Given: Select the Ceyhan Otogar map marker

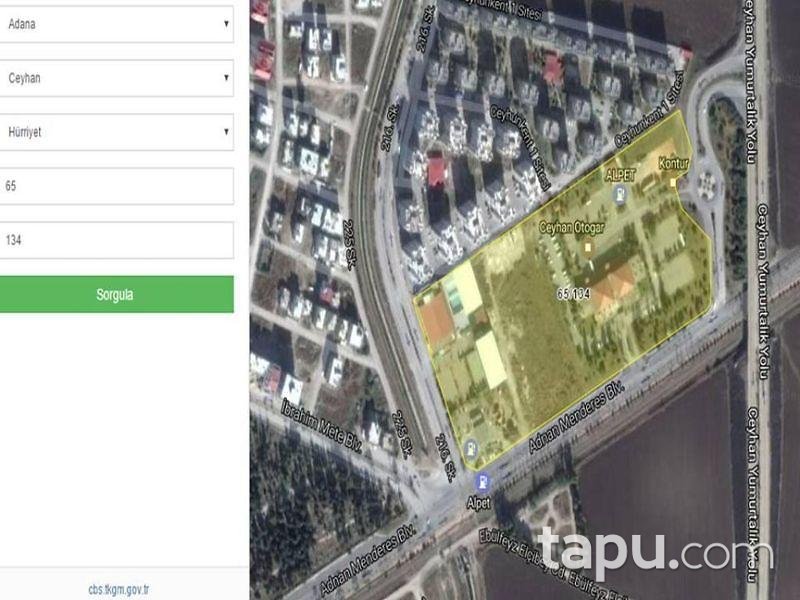Looking at the screenshot, I should click(x=588, y=247).
